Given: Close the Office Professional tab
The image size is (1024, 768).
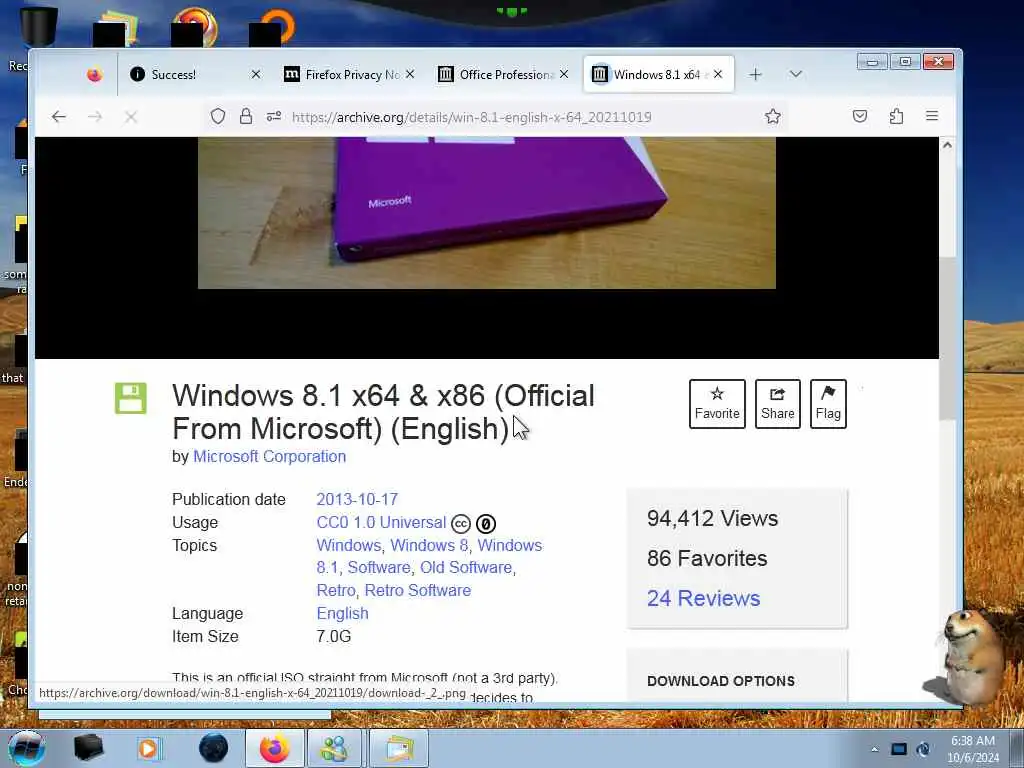Looking at the screenshot, I should point(564,74).
